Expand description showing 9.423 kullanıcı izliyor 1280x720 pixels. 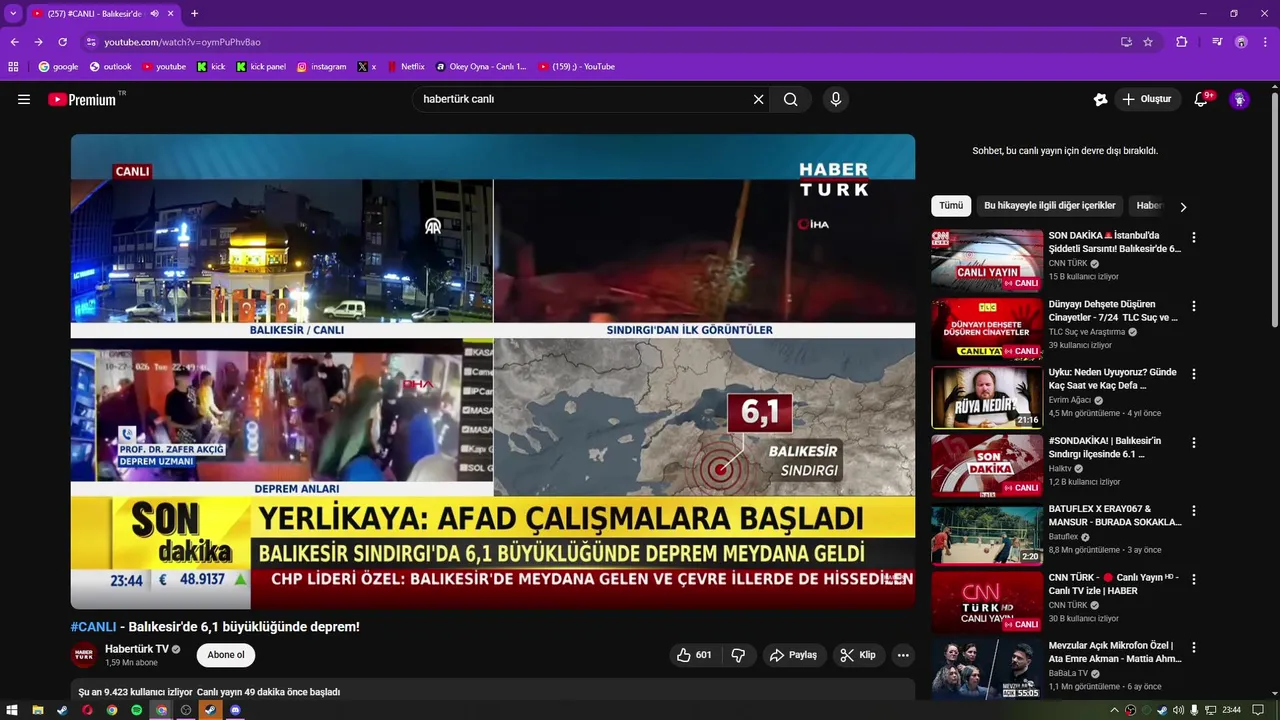[x=493, y=691]
